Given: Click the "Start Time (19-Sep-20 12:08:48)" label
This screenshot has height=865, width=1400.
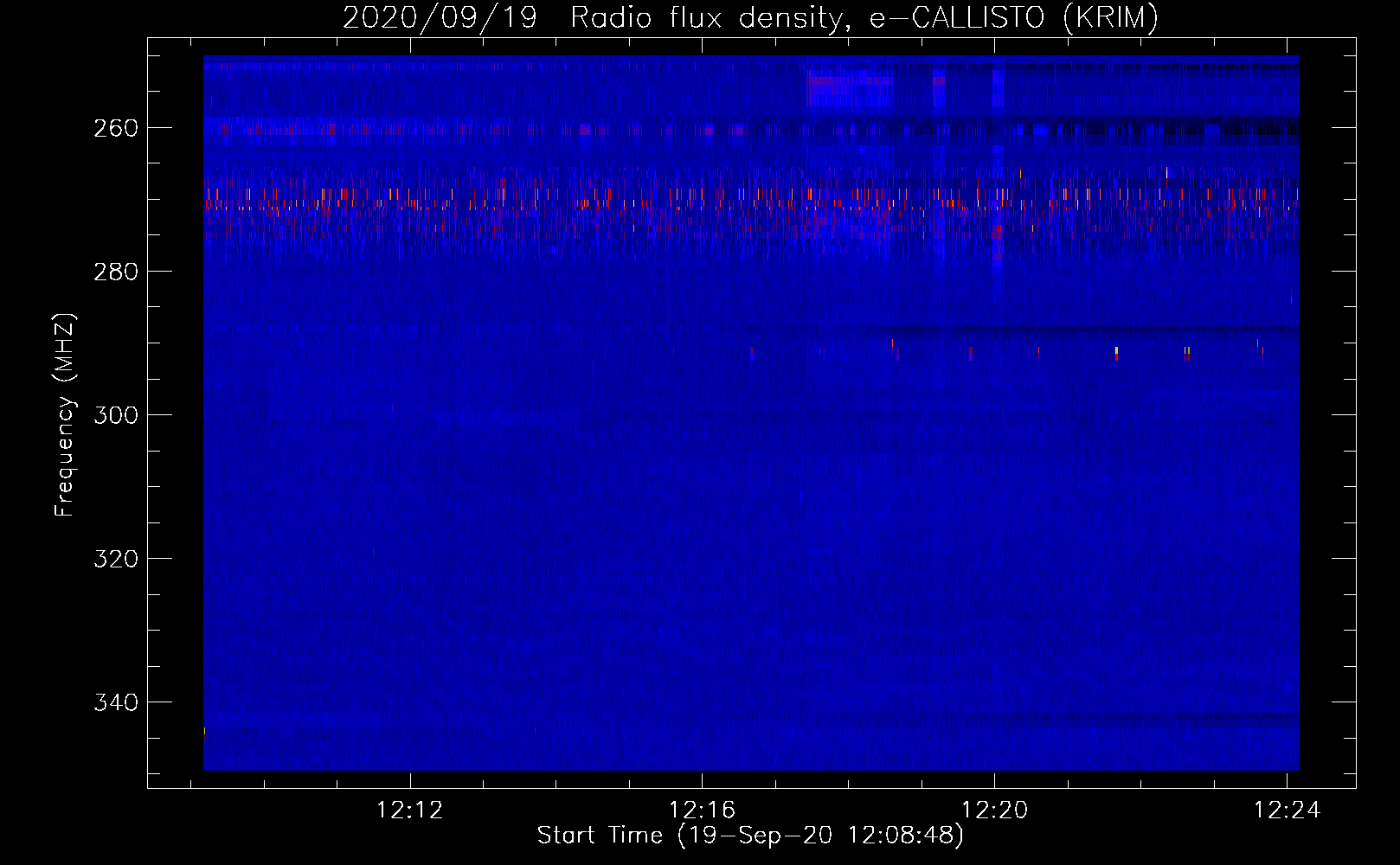Looking at the screenshot, I should pos(750,836).
